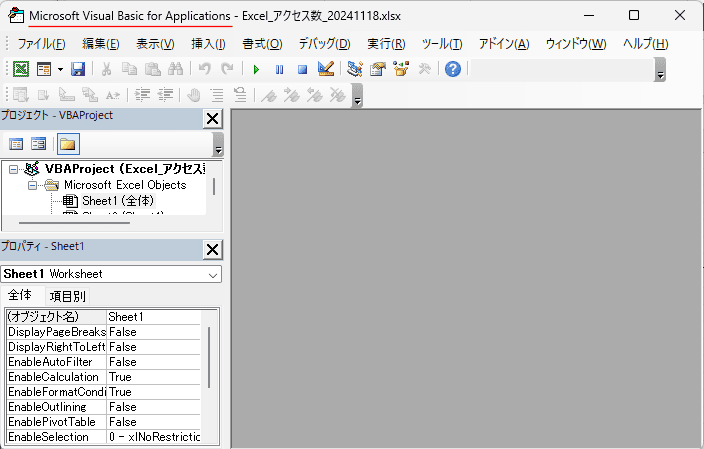Open 表示 menu
This screenshot has width=704, height=449.
coord(155,44)
